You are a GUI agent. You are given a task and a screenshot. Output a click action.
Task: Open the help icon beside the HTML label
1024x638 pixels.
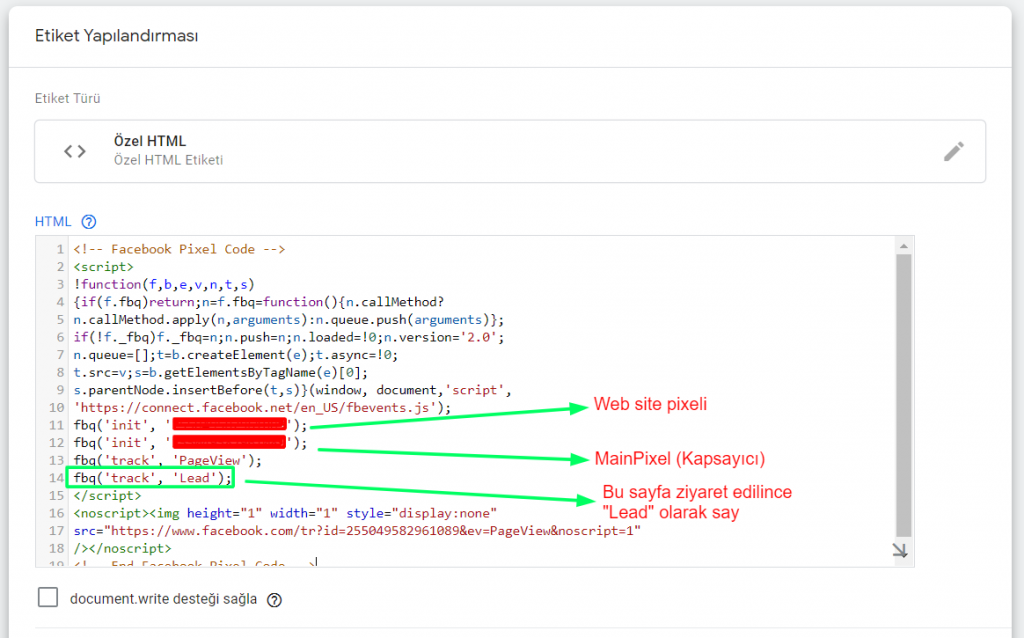pos(89,222)
